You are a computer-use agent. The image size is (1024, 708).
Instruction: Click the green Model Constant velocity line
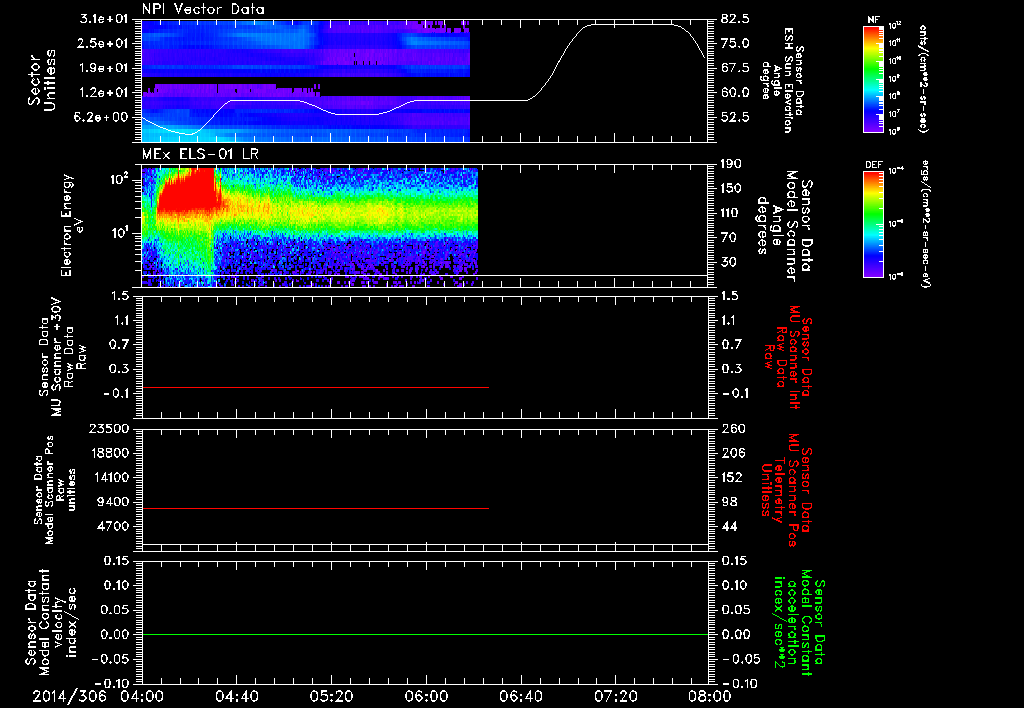pyautogui.click(x=424, y=634)
